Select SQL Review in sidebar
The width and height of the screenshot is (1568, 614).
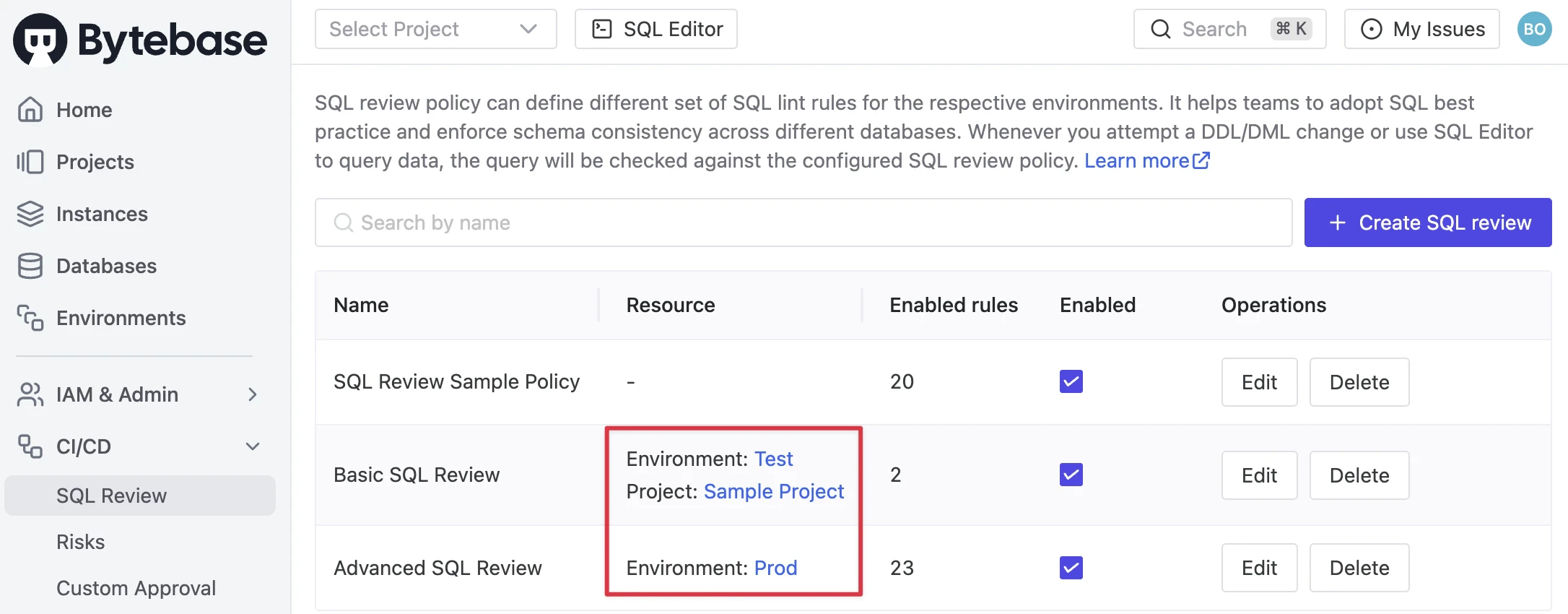point(140,496)
